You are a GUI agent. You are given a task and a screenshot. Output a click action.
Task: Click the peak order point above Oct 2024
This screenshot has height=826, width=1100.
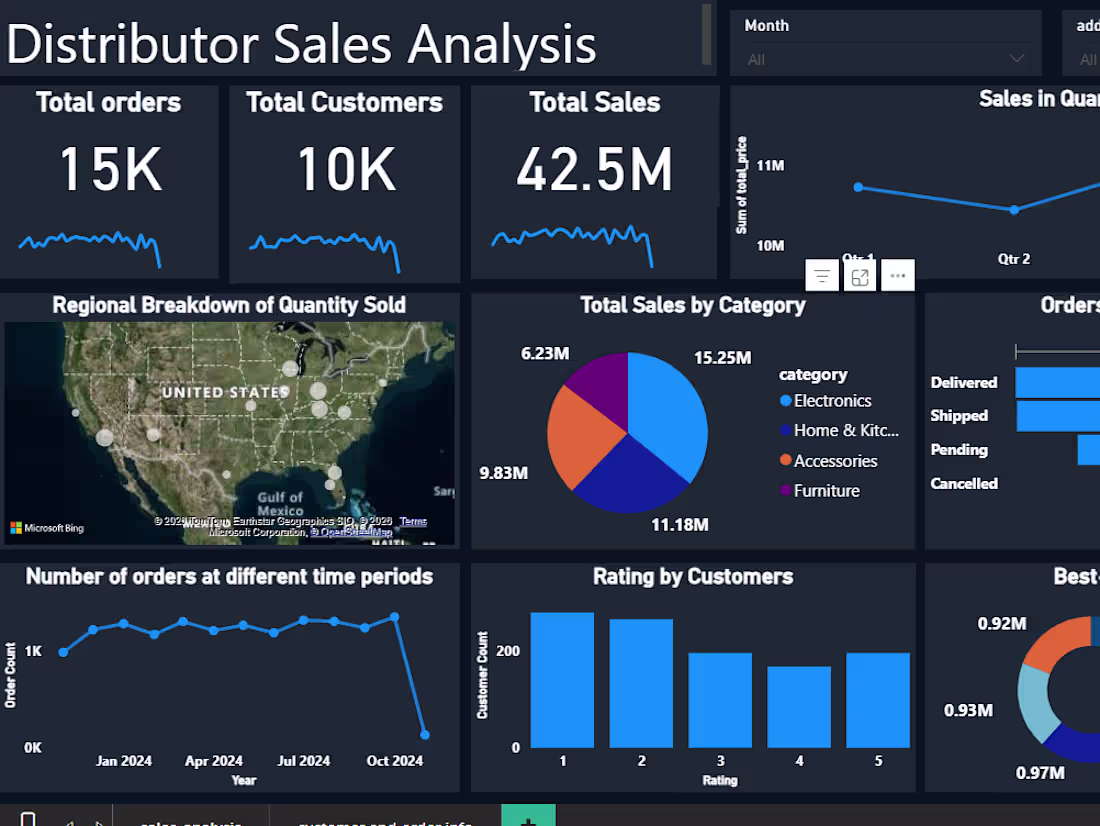[x=394, y=617]
